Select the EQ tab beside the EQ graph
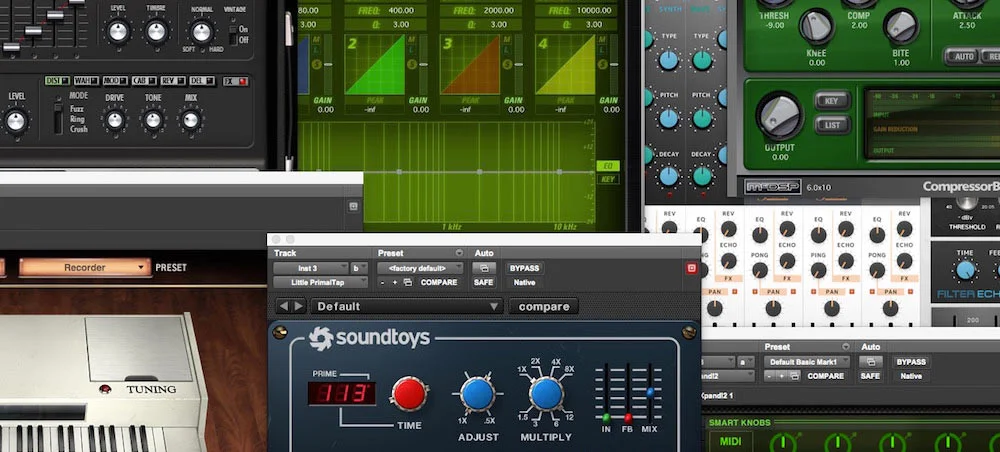1000x452 pixels. click(608, 166)
